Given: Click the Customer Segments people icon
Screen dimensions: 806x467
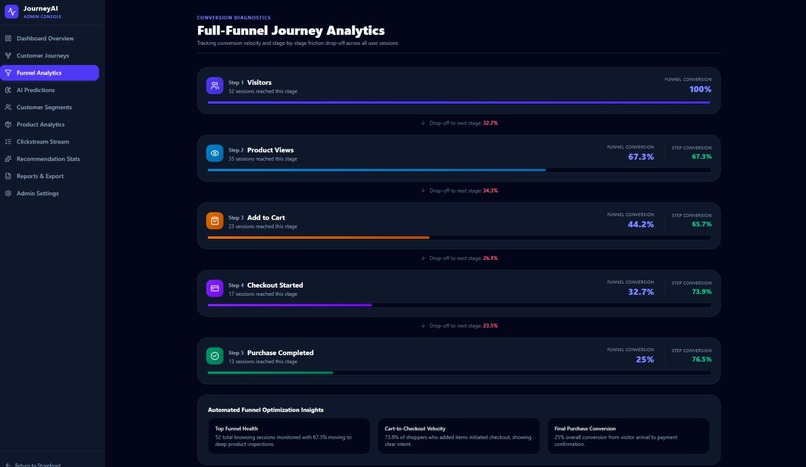Looking at the screenshot, I should pos(8,107).
